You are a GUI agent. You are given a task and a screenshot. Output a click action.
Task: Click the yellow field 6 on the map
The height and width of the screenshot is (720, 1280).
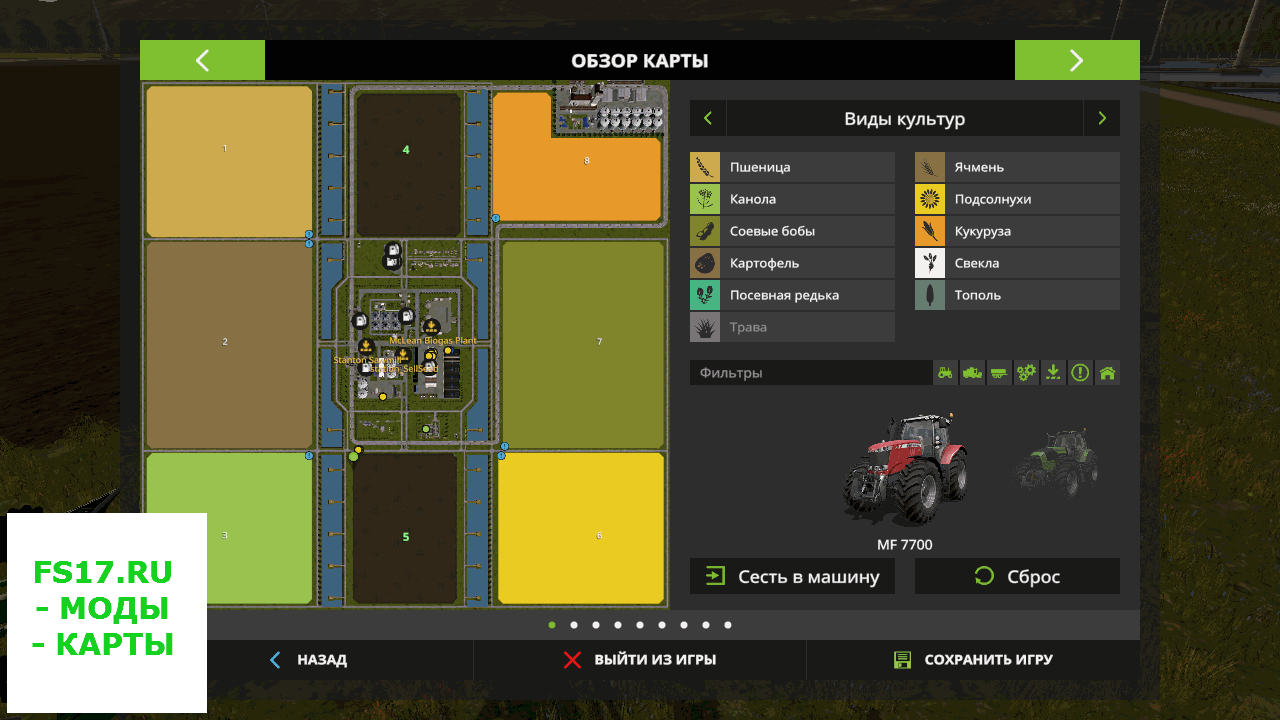[x=581, y=528]
